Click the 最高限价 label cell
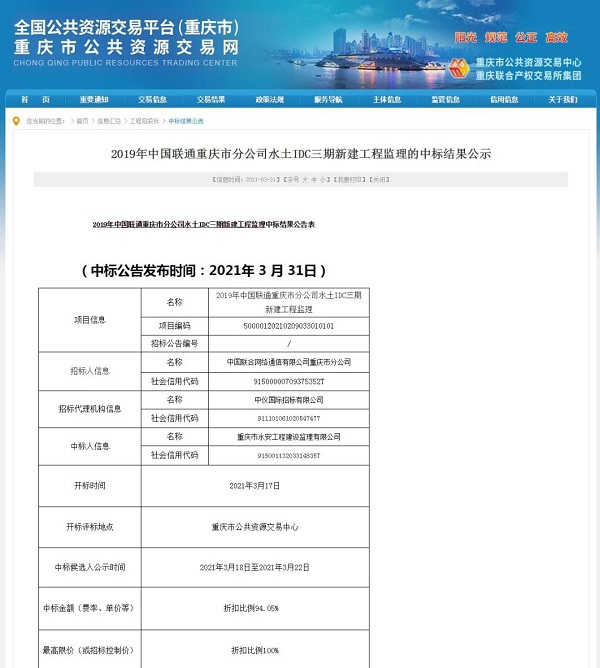Image resolution: width=600 pixels, height=668 pixels. 89,651
